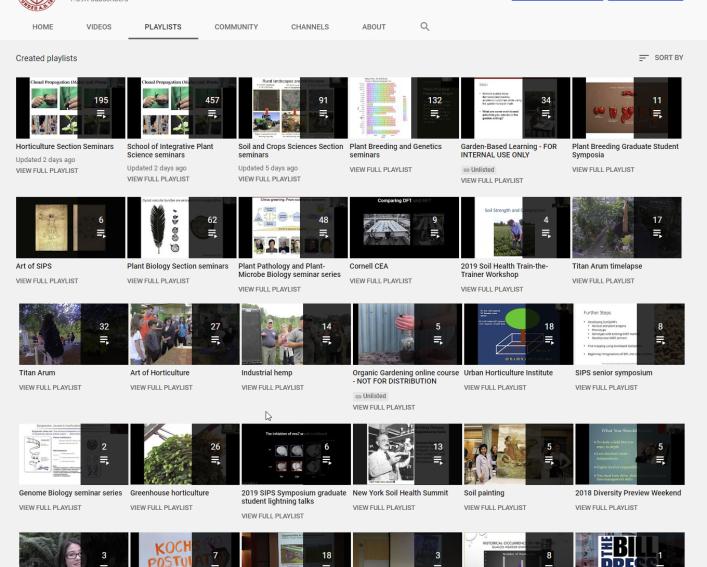The image size is (707, 567).
Task: Click playlist icon on Cornell CEA thumbnail
Action: click(435, 233)
